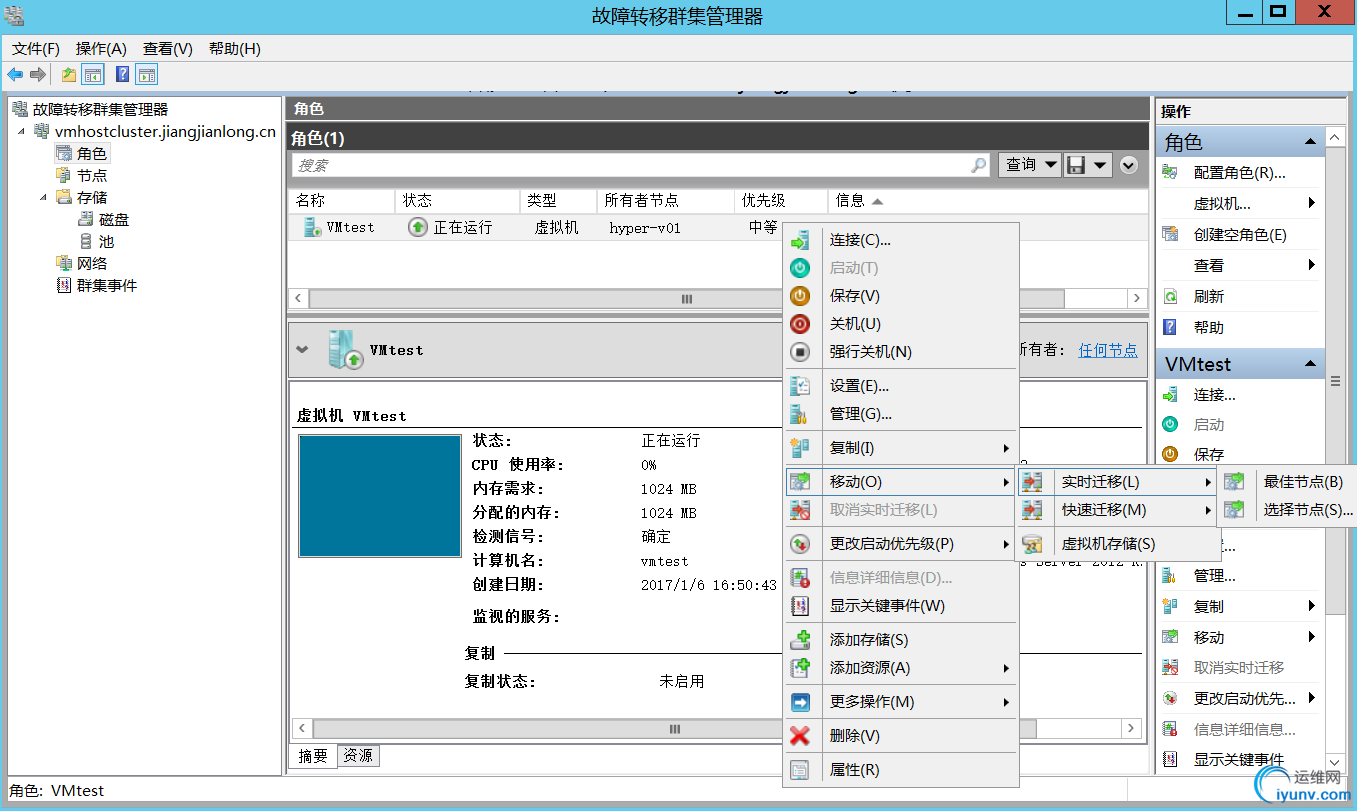Choose 快速迁移(M) in the move submenu

click(1116, 510)
